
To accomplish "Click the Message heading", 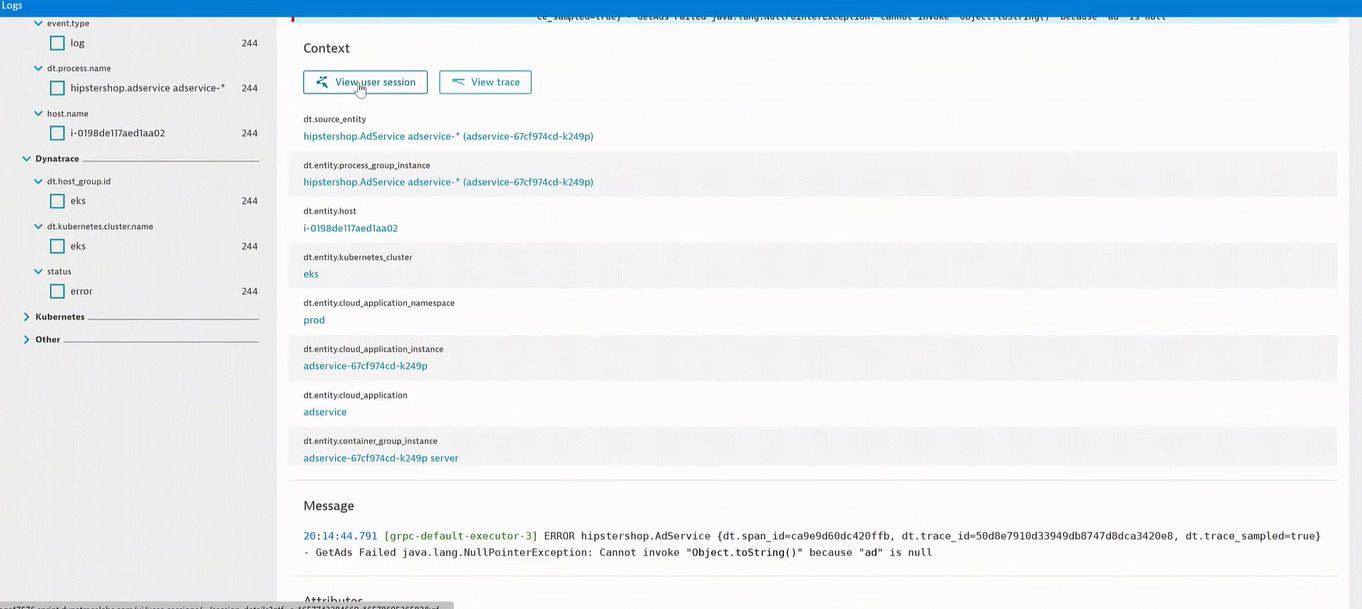I will coord(329,506).
